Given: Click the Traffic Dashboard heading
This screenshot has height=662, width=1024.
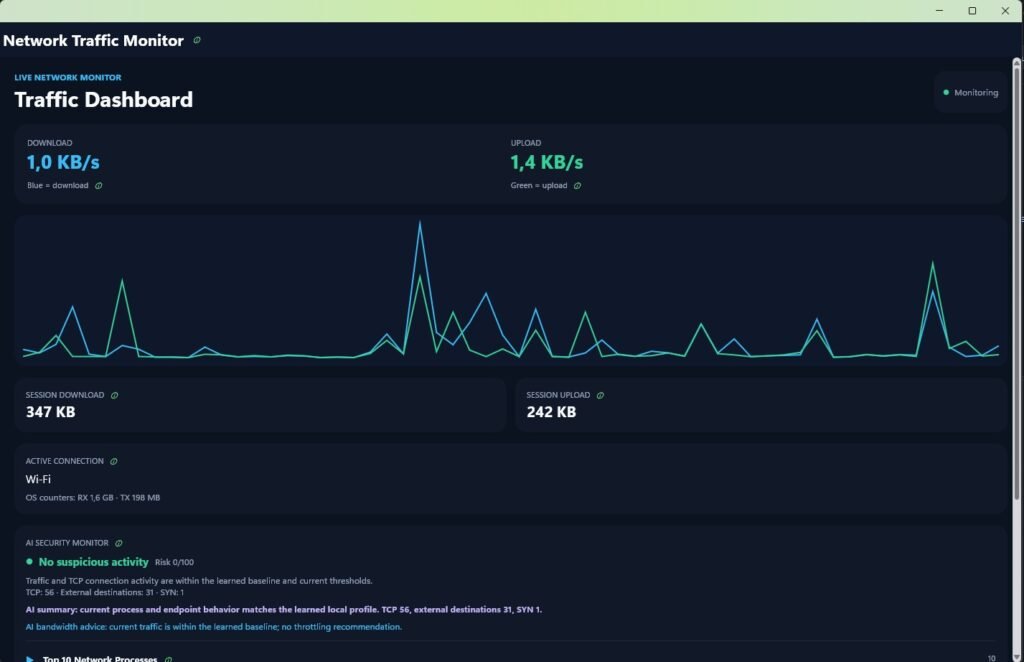Looking at the screenshot, I should 103,100.
